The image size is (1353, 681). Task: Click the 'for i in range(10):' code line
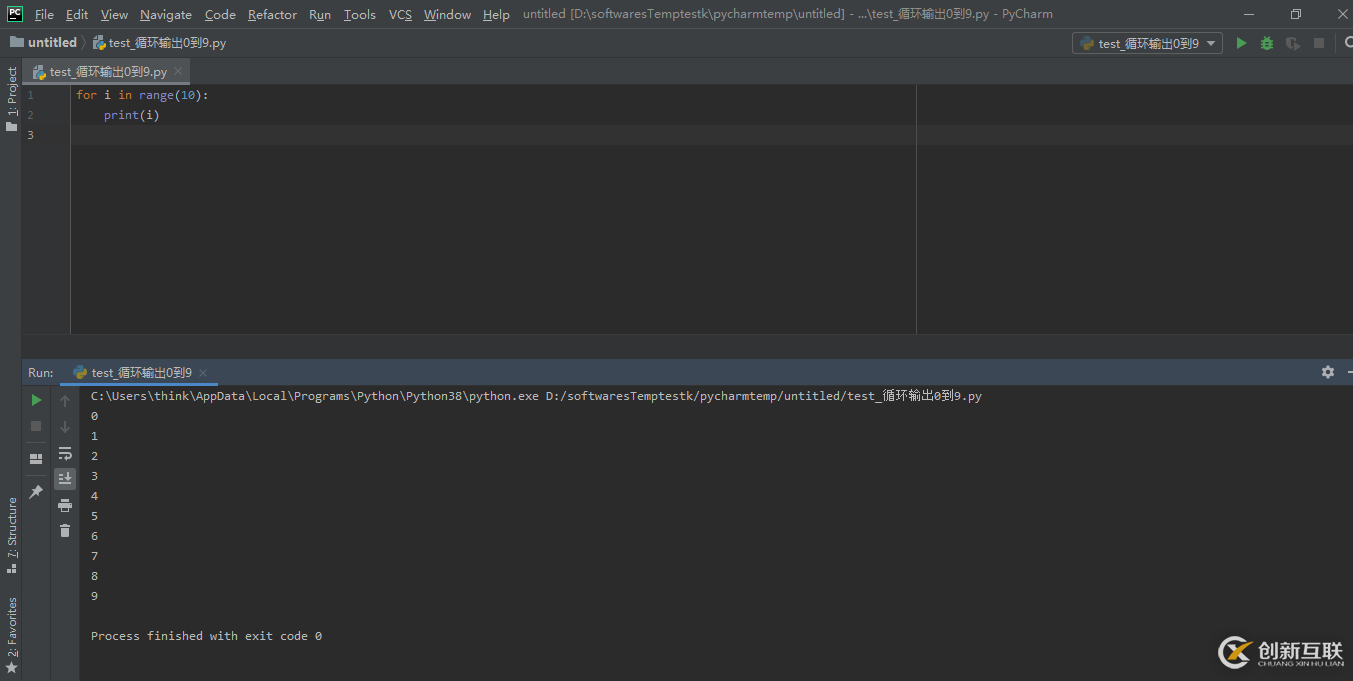tap(142, 95)
